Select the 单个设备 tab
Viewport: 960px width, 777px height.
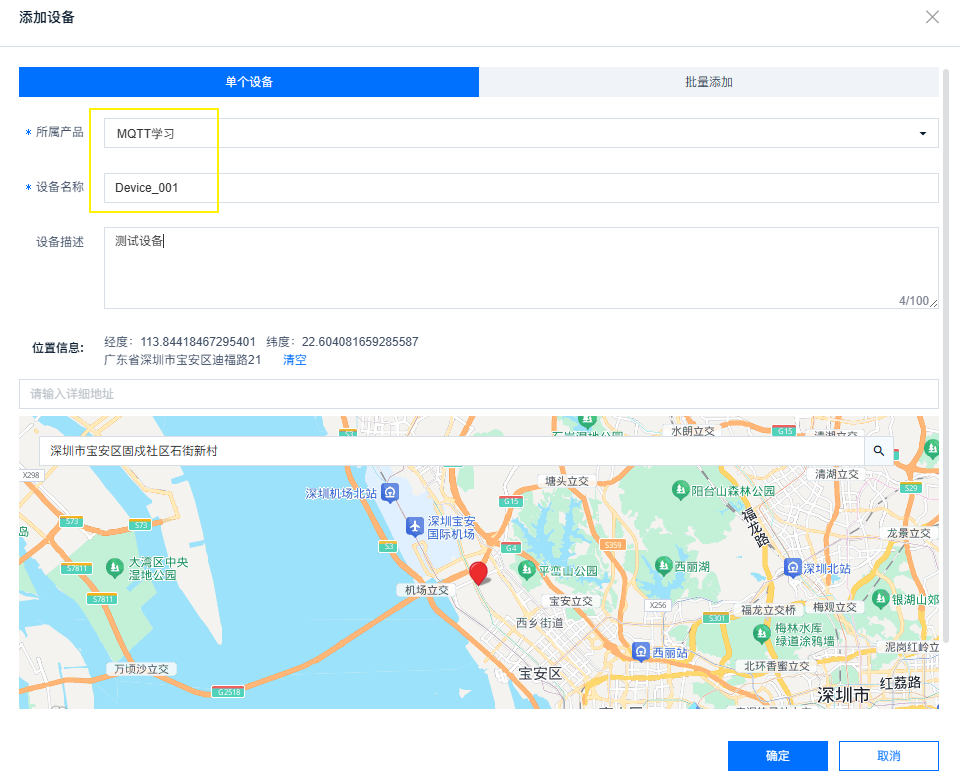249,82
